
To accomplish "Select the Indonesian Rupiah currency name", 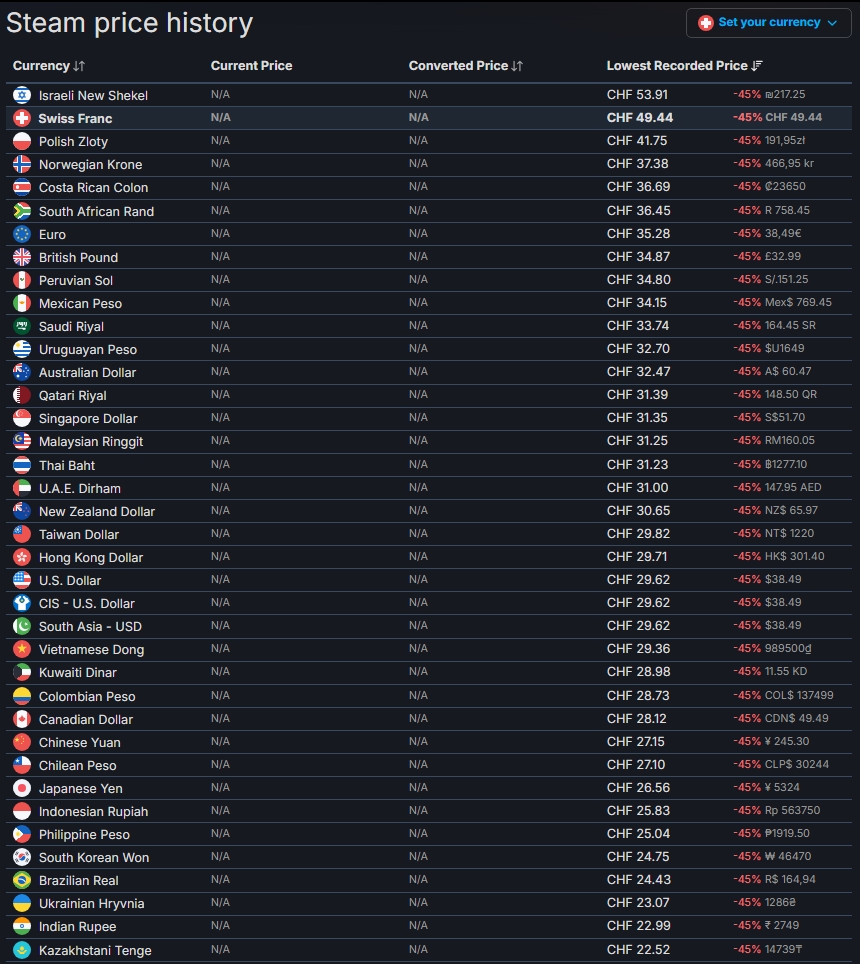I will (x=93, y=812).
